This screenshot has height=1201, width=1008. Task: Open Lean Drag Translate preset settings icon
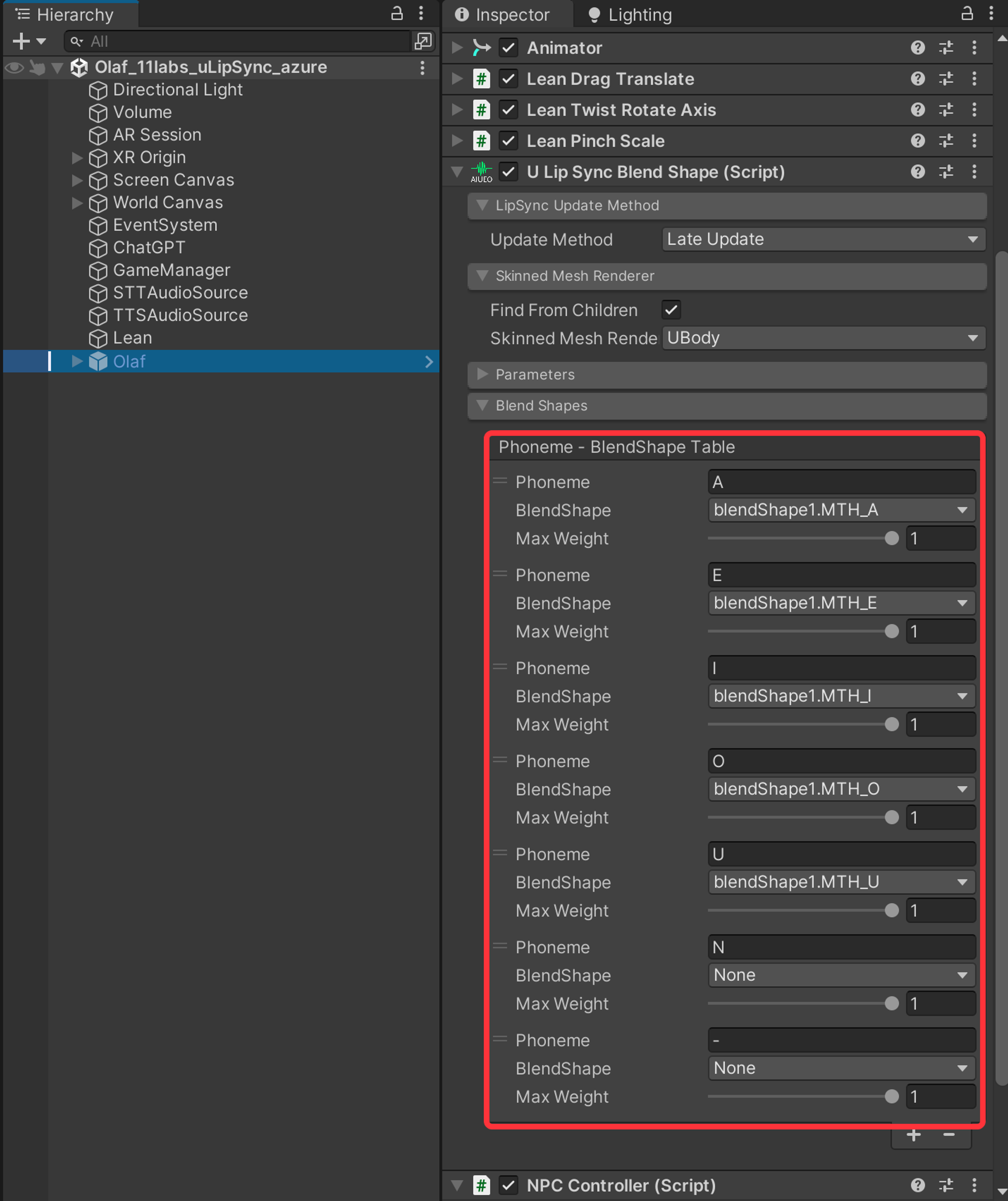coord(946,78)
